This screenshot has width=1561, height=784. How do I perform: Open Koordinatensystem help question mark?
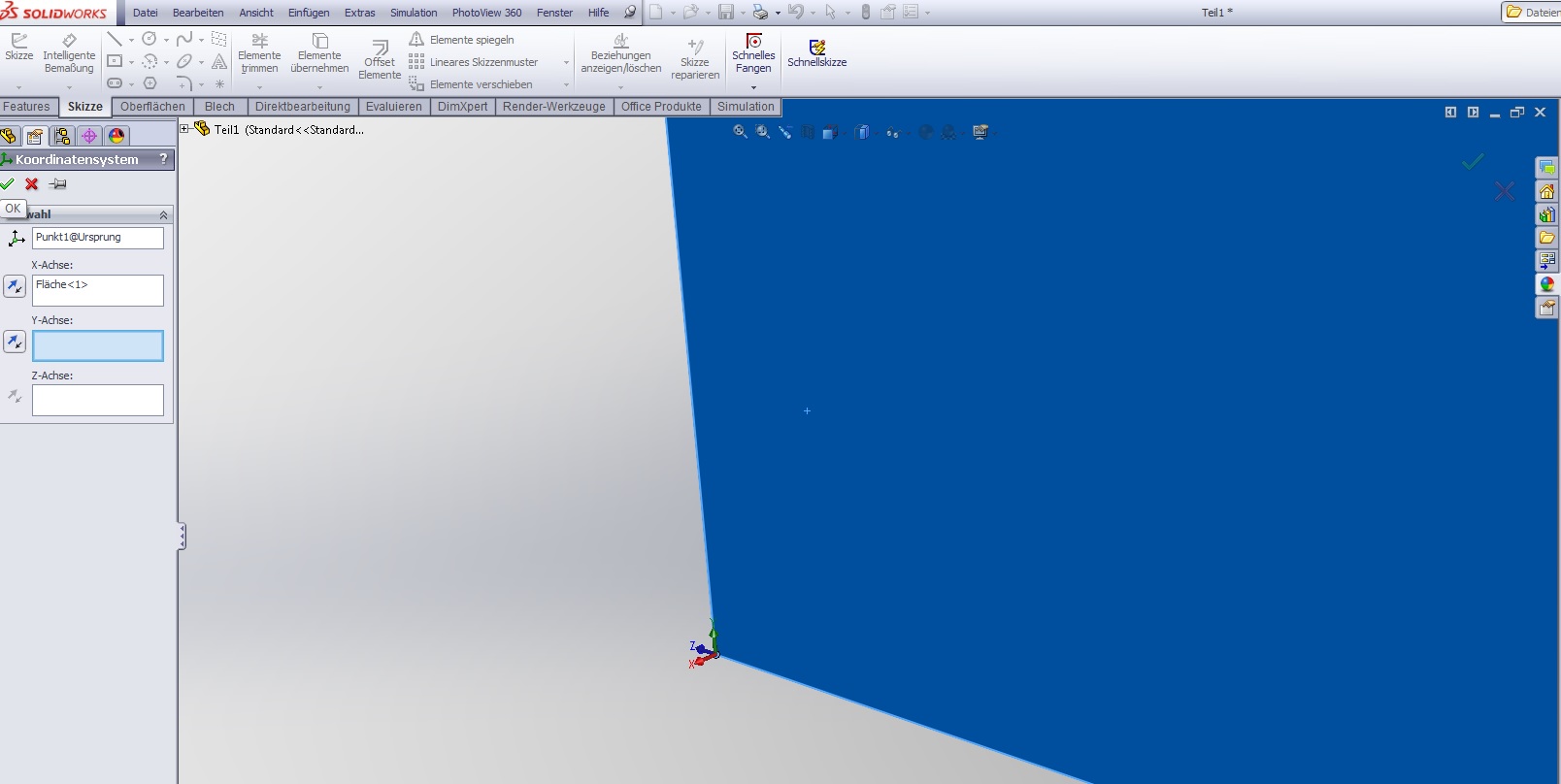pos(163,158)
